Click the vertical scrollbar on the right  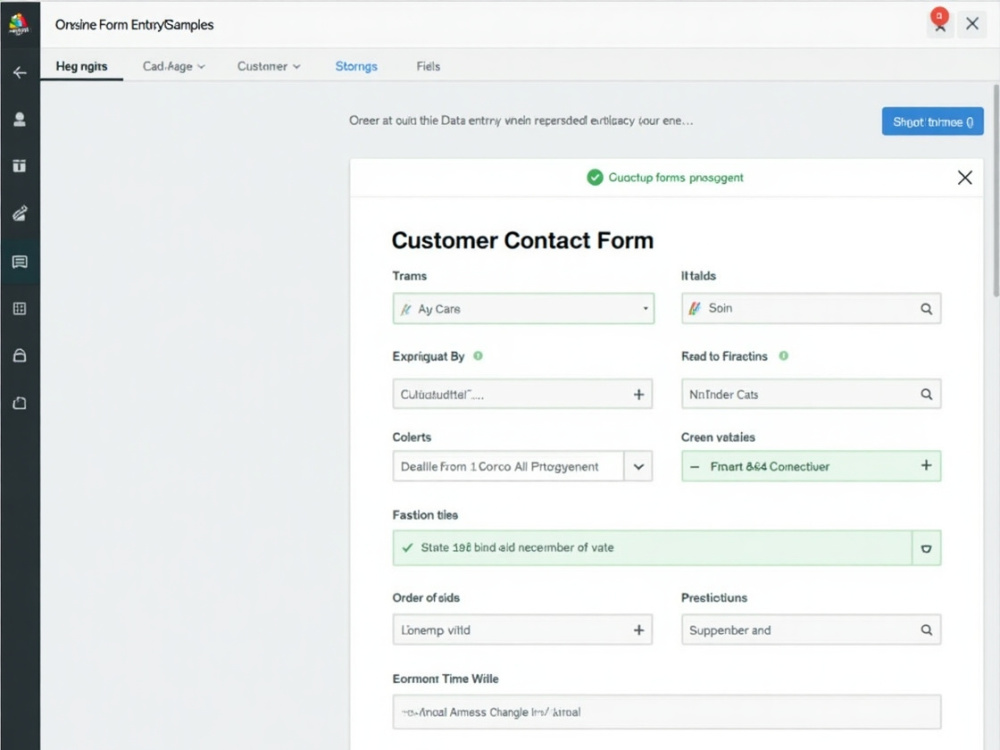[x=996, y=191]
